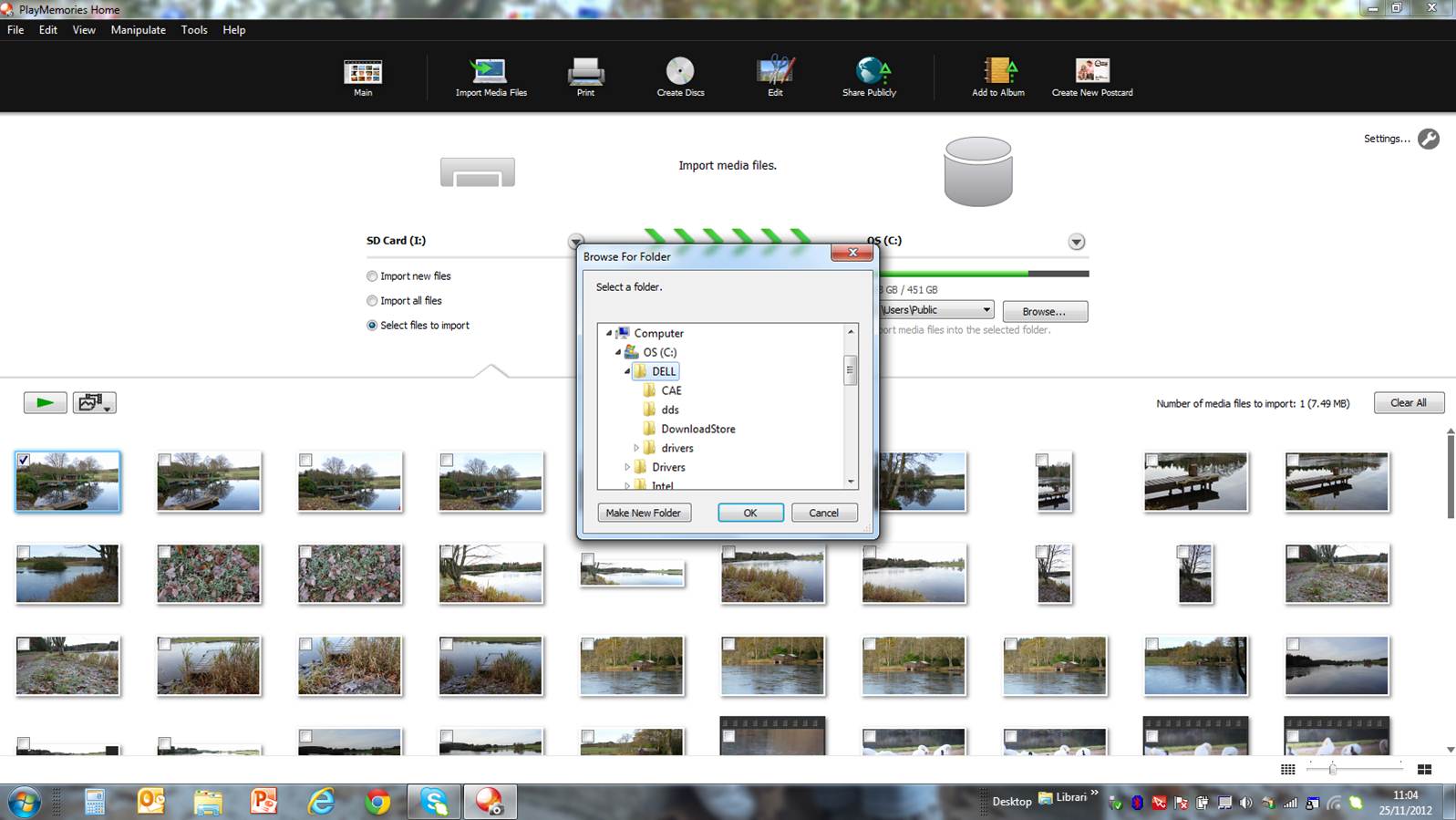Switch to small thumbnail grid view icon
The width and height of the screenshot is (1456, 820).
pyautogui.click(x=1288, y=770)
